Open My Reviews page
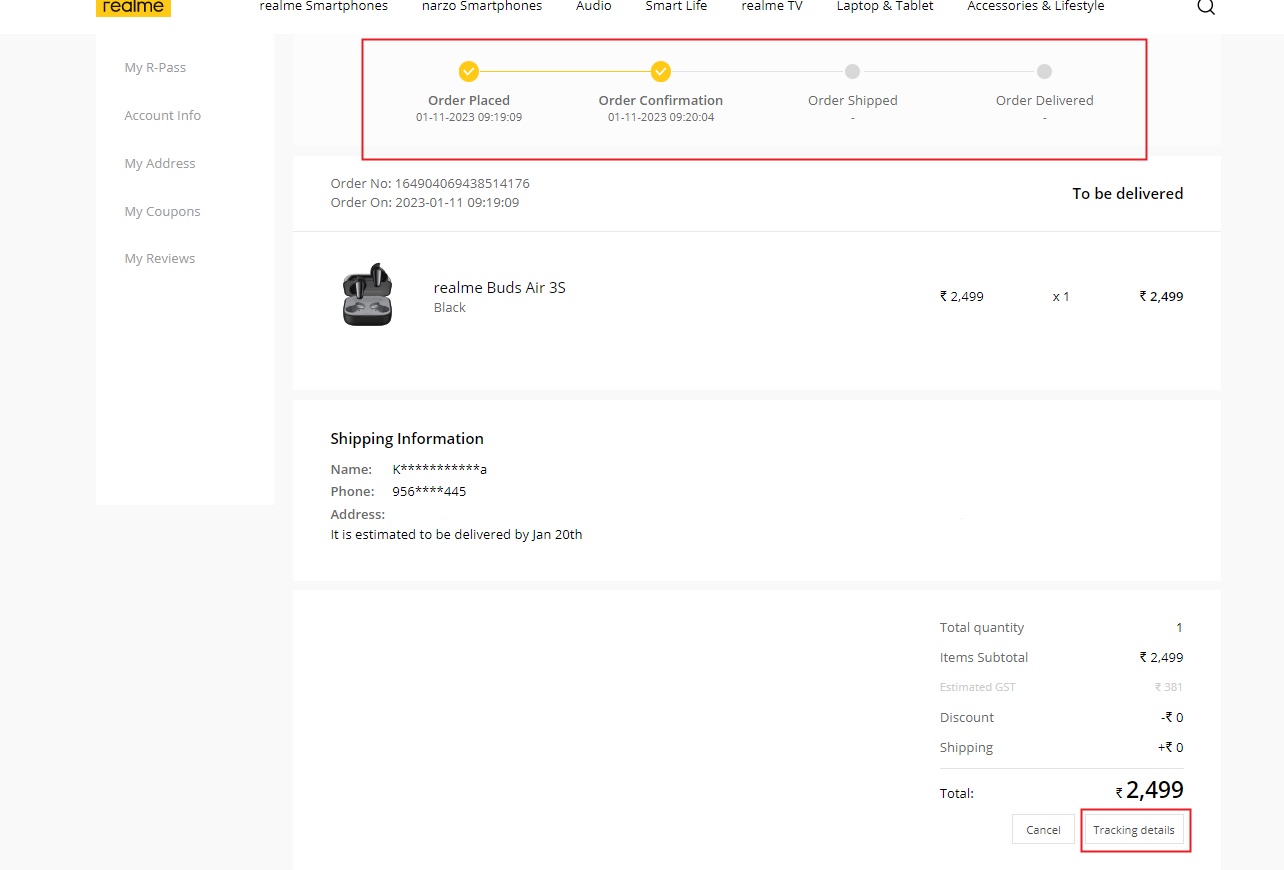The width and height of the screenshot is (1284, 870). click(x=159, y=258)
